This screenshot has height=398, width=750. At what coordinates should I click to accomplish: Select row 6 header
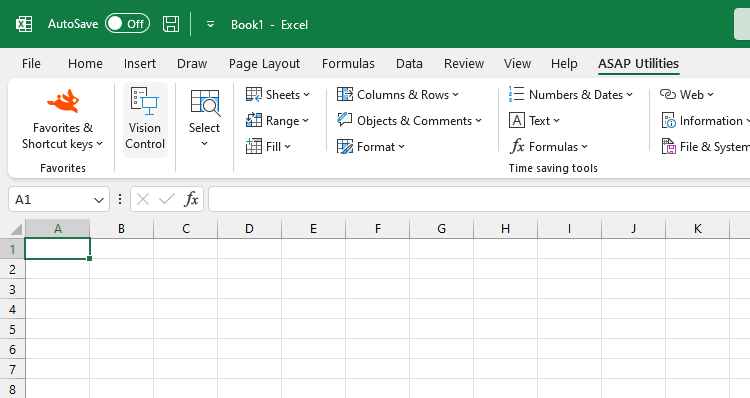12,349
